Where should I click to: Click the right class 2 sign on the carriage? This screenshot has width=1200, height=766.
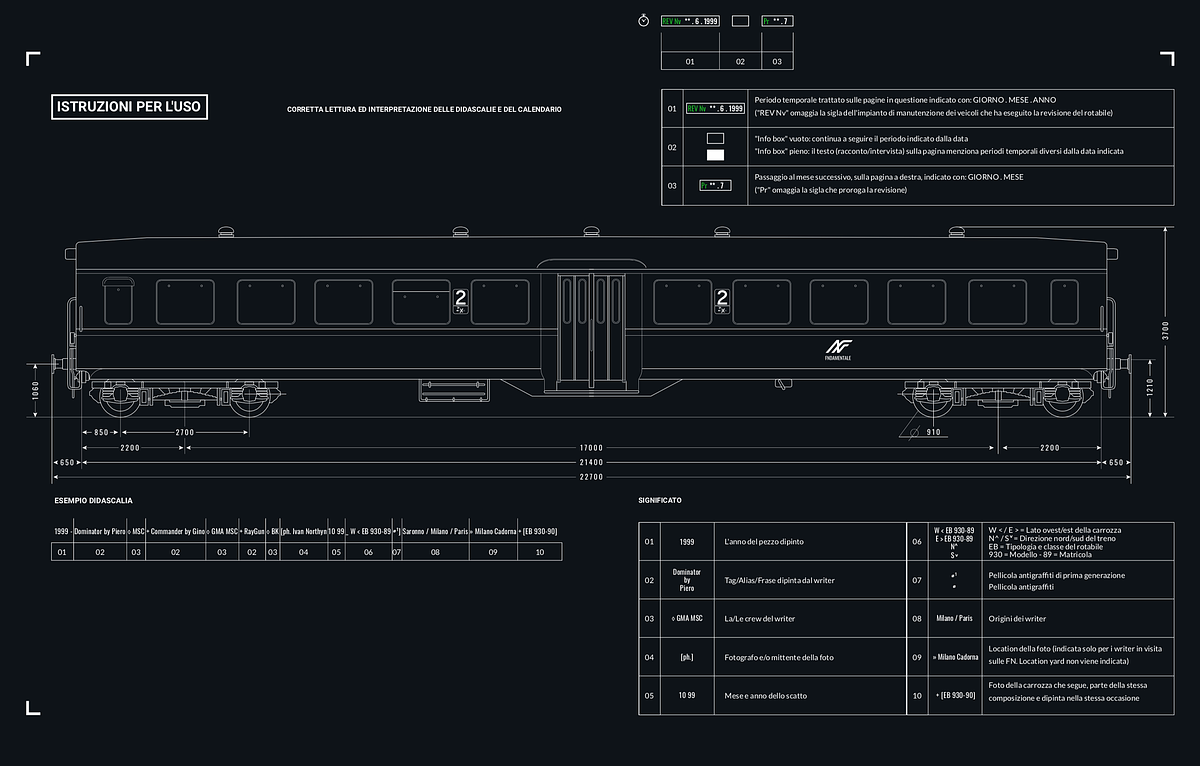tap(722, 300)
